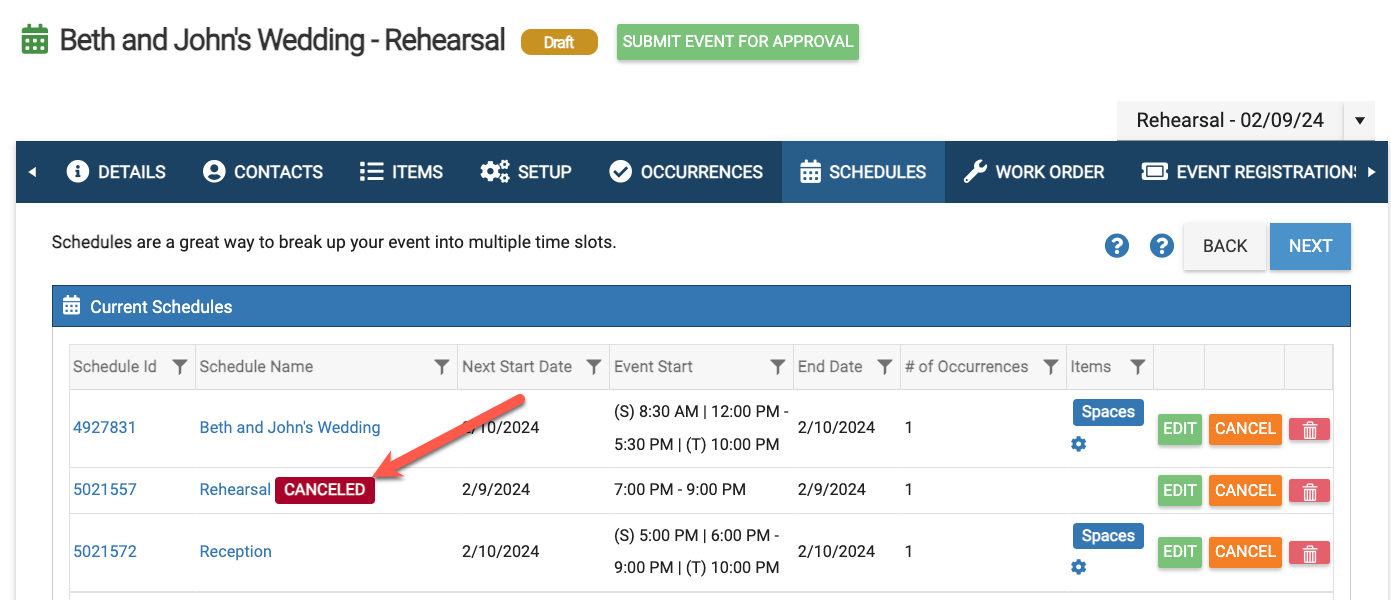Expand the Rehearsal - 02/09/24 dropdown
1391x600 pixels.
coord(1359,121)
